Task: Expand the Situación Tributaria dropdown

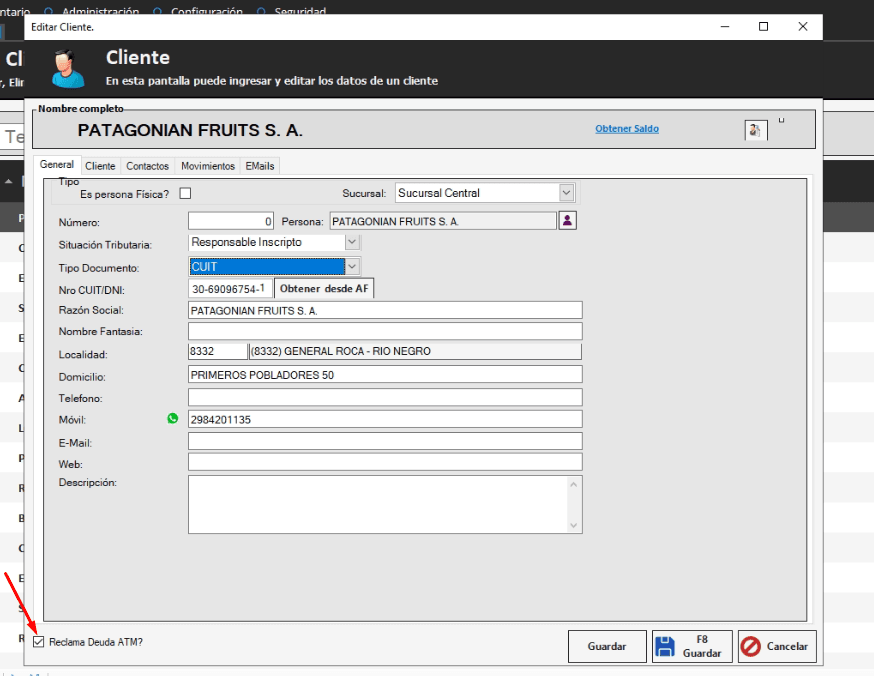Action: pyautogui.click(x=351, y=242)
